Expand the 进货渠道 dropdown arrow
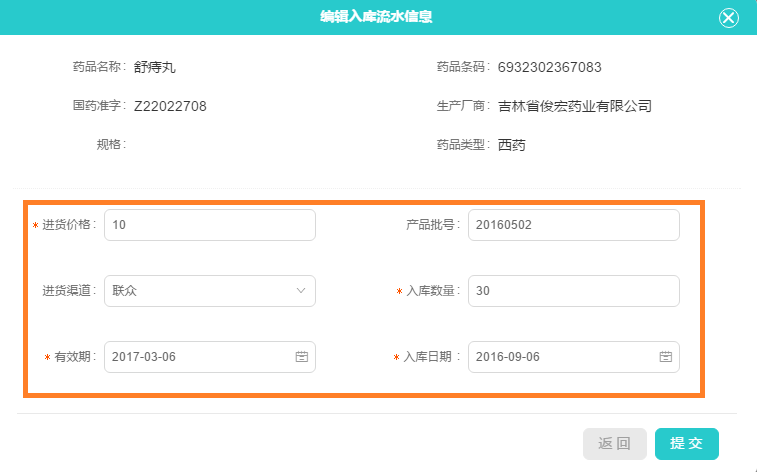Viewport: 758px width, 472px height. tap(301, 291)
